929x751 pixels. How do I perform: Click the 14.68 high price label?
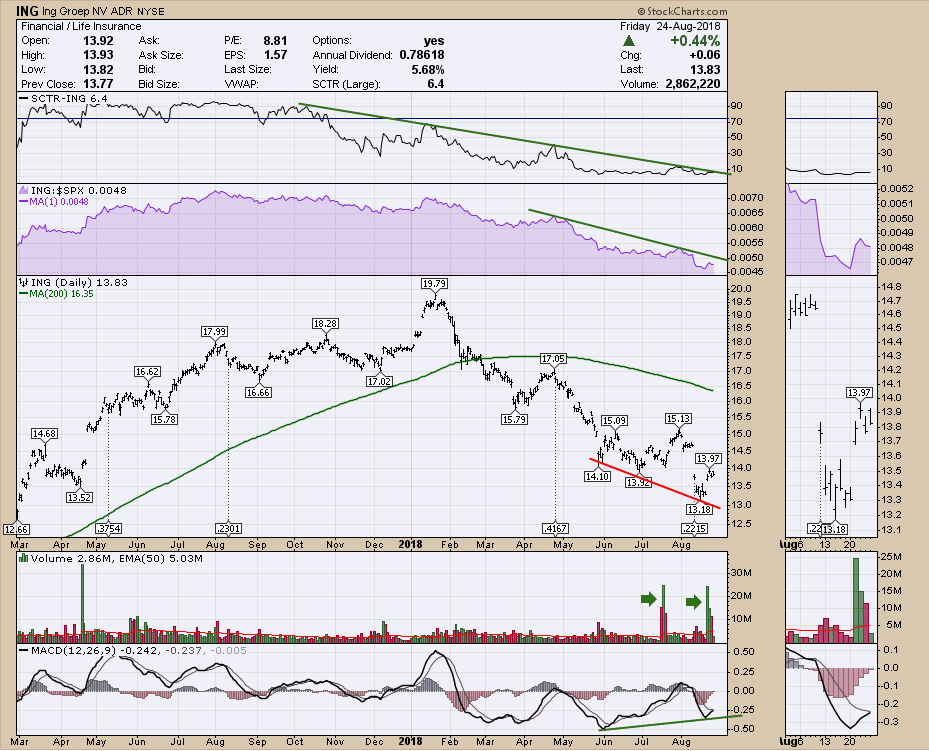tap(44, 434)
